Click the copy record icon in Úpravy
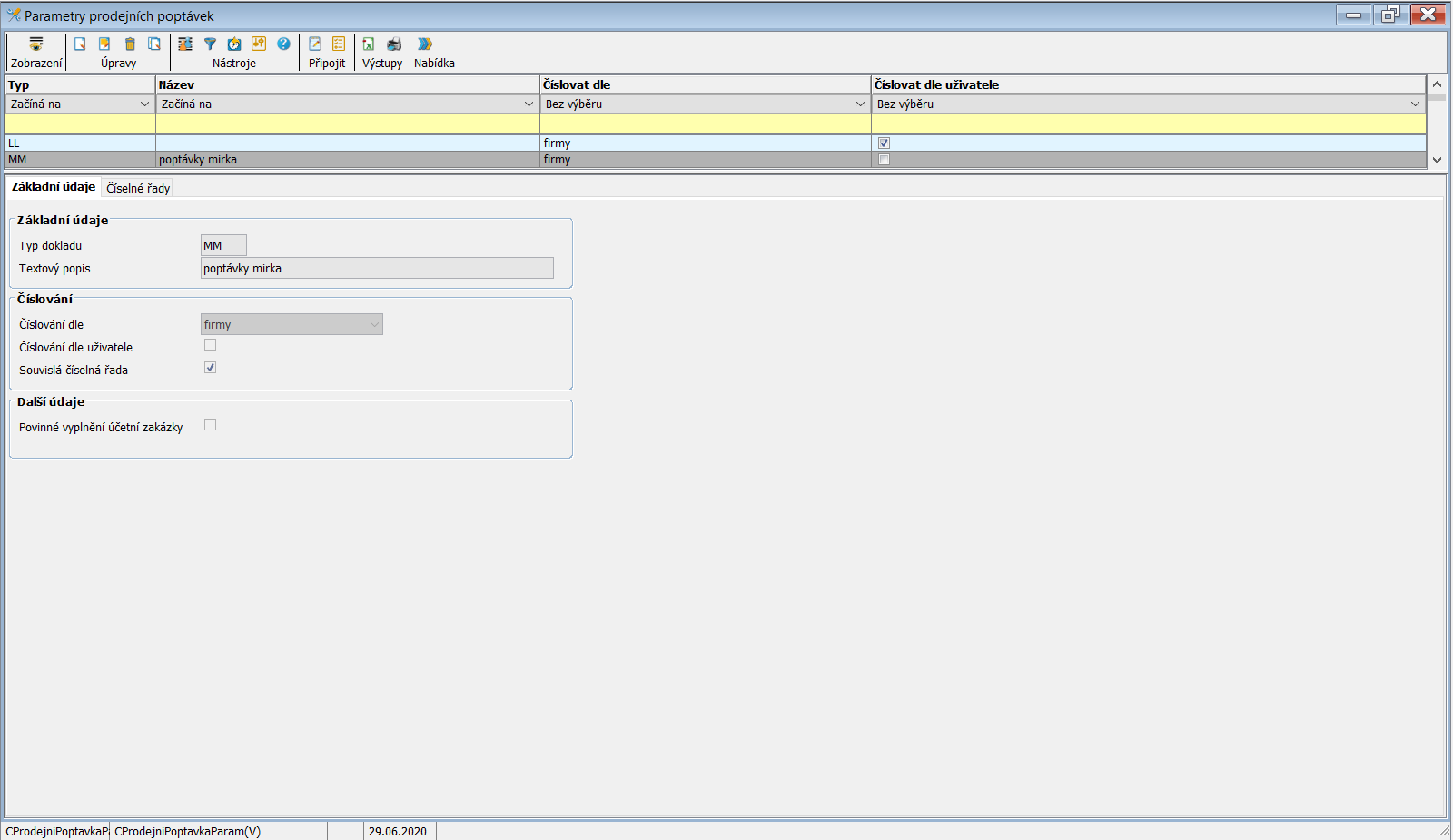Screen dimensions: 1453x840 click(x=154, y=44)
